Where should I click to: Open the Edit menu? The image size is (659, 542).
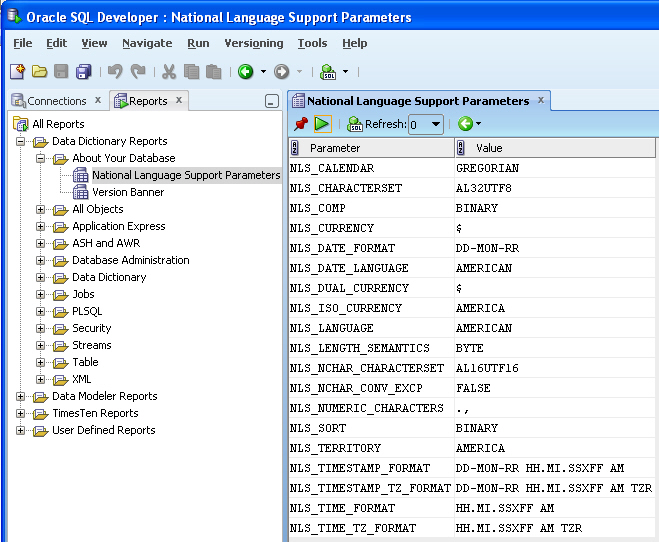56,43
